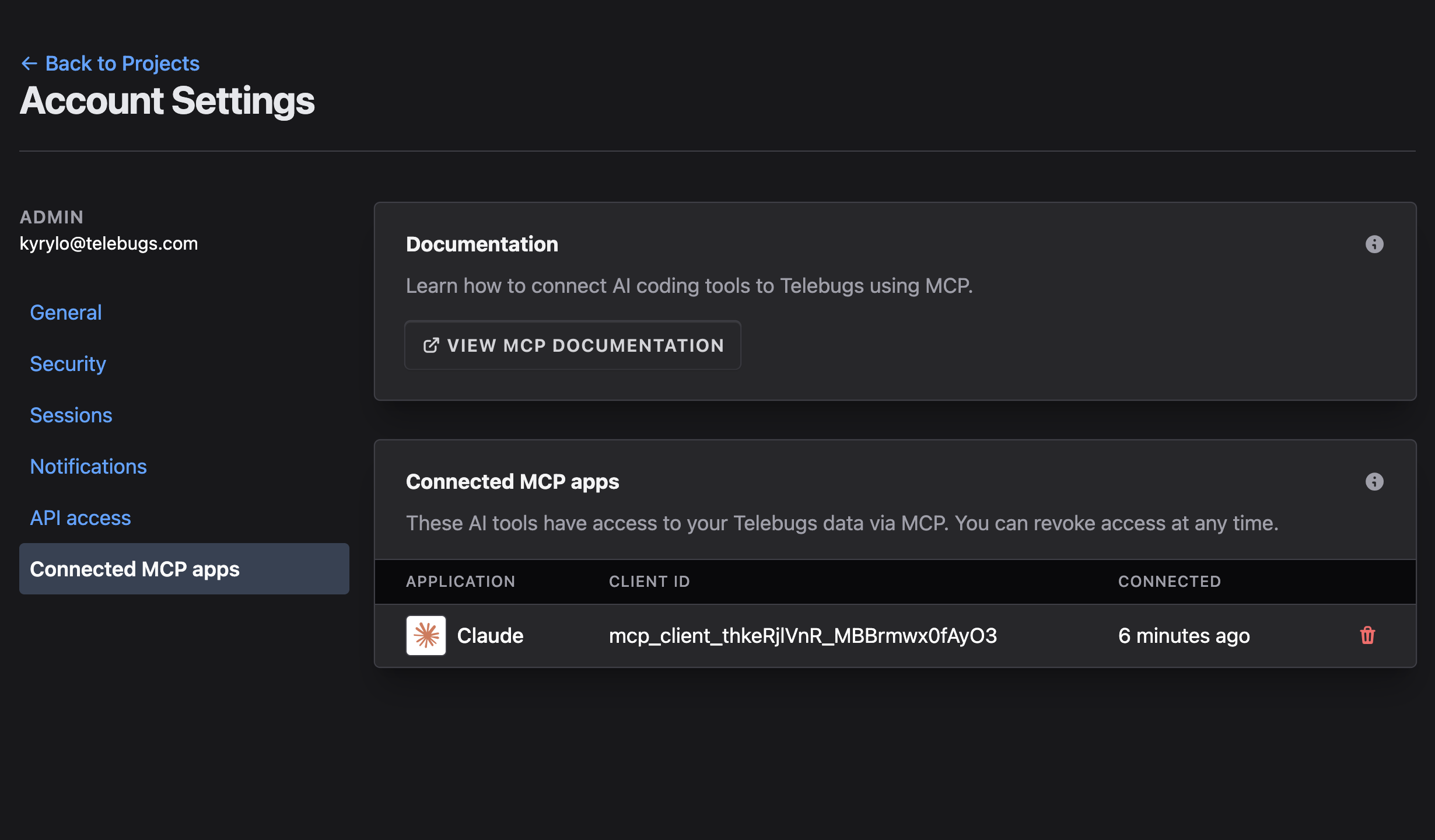Click the CONNECTED column header

click(x=1169, y=582)
